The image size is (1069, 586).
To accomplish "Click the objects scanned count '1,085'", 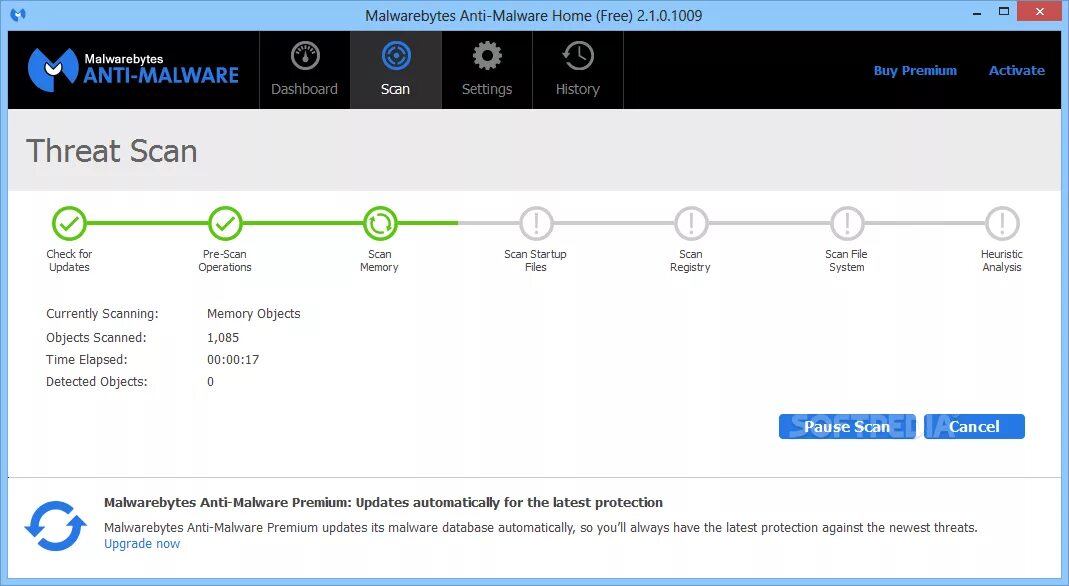I will pyautogui.click(x=223, y=337).
